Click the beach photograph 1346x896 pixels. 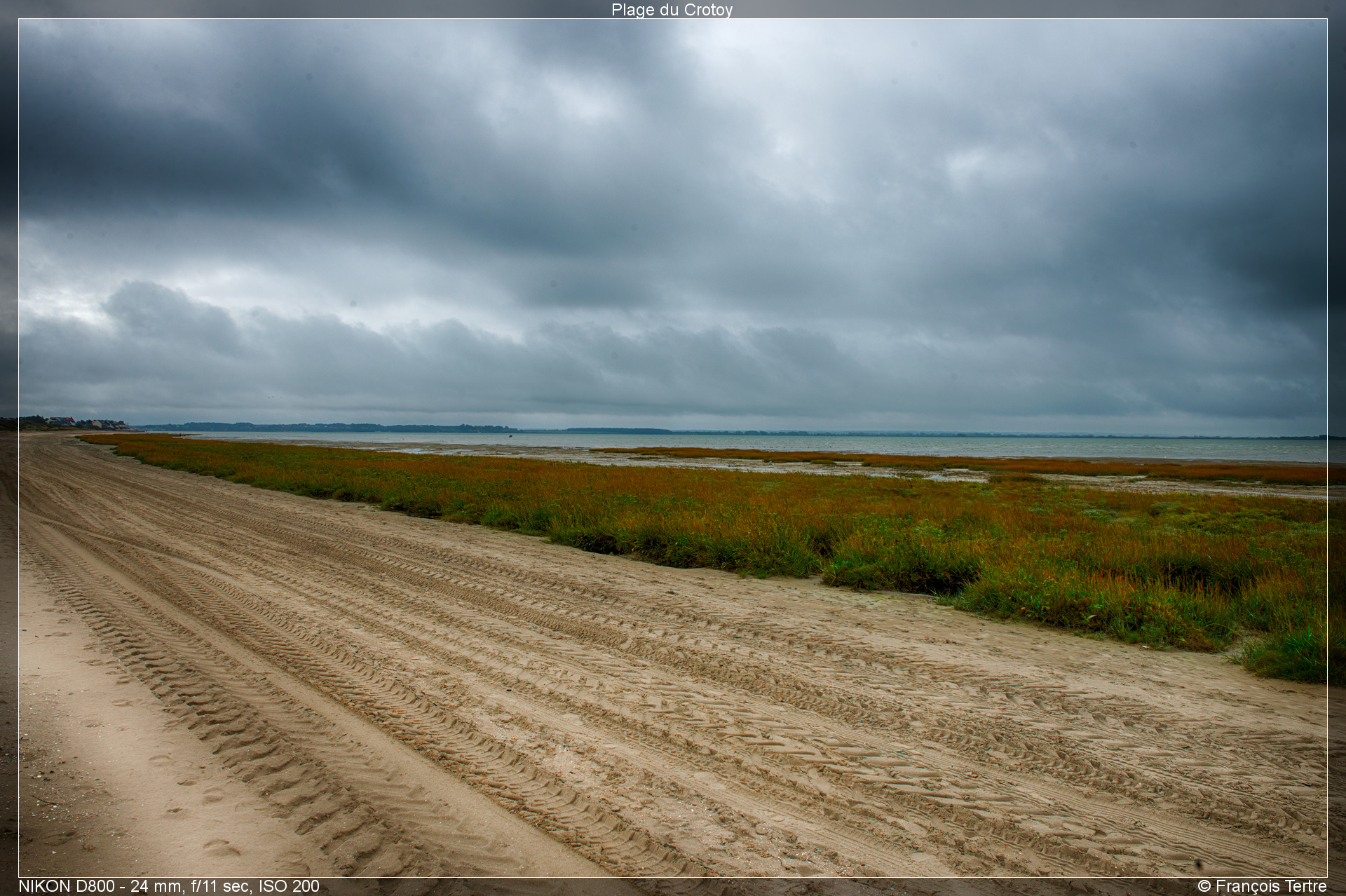[673, 448]
